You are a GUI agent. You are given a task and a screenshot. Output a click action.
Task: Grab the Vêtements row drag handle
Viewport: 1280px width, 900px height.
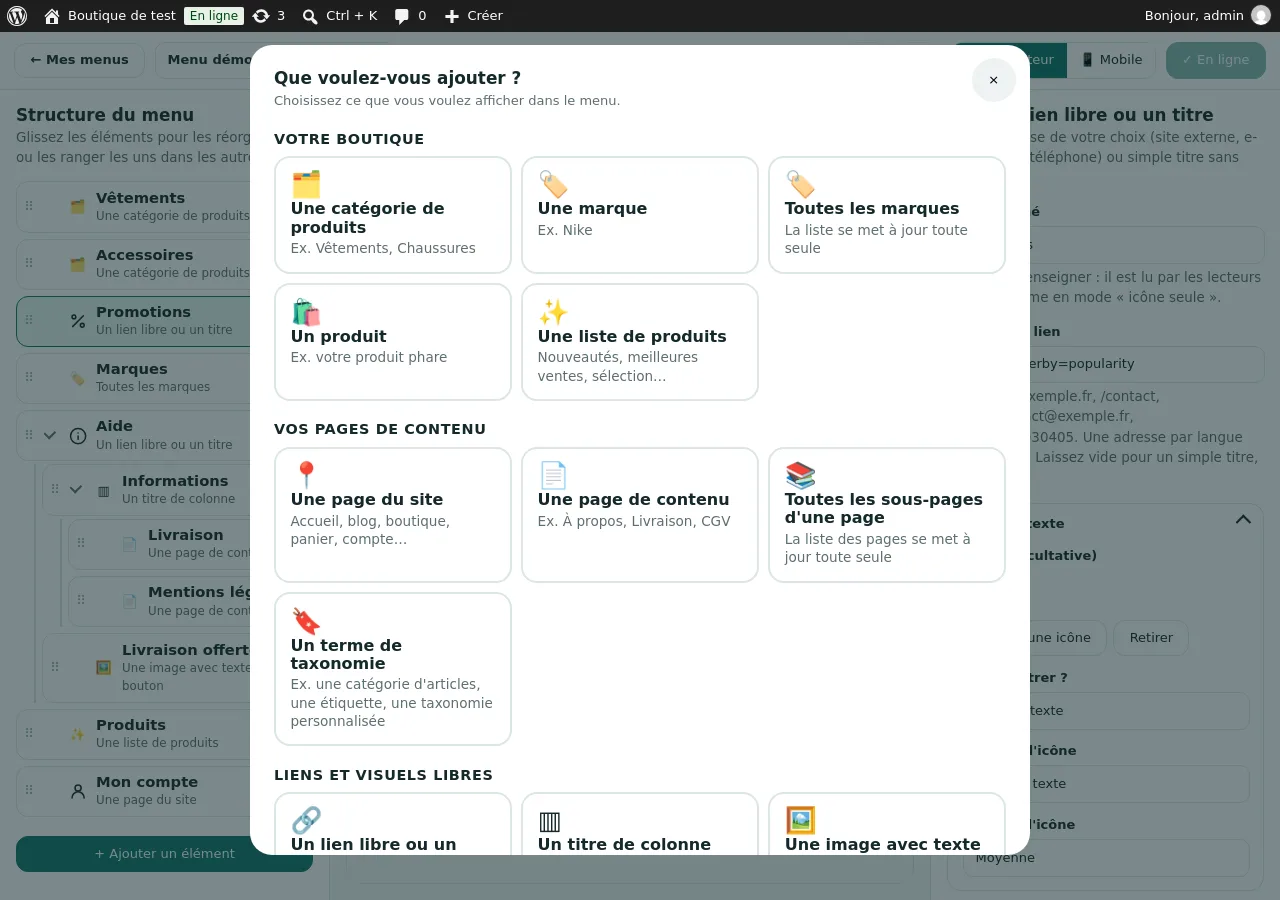[x=29, y=206]
